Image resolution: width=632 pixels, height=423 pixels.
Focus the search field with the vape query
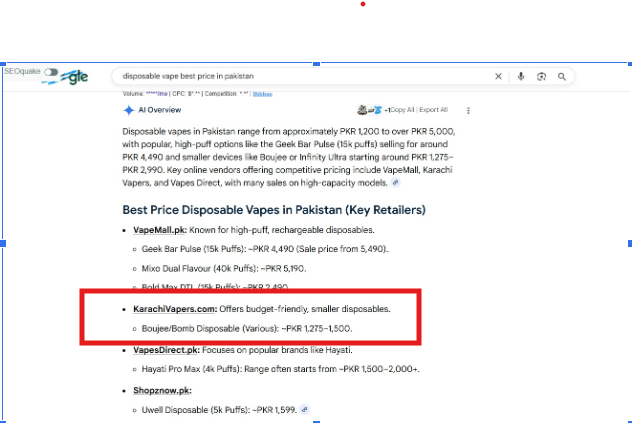pyautogui.click(x=300, y=76)
